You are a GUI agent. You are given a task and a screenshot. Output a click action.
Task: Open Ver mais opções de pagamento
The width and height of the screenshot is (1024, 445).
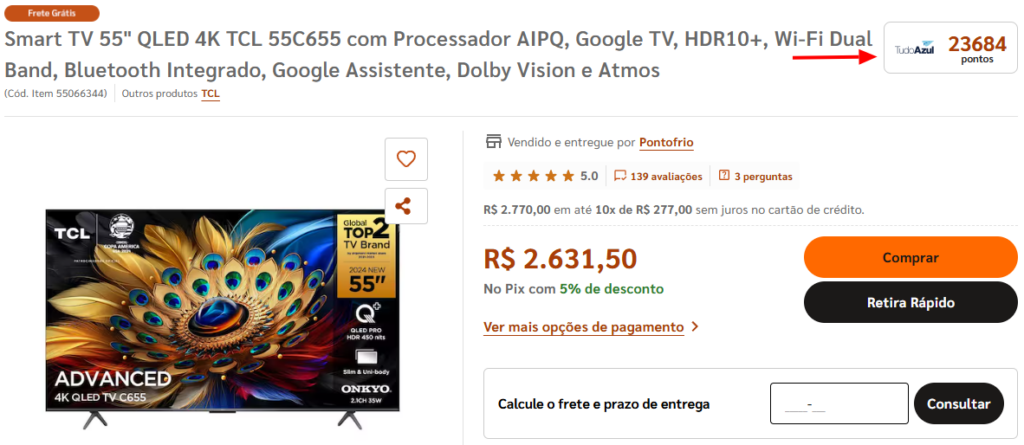(x=583, y=327)
